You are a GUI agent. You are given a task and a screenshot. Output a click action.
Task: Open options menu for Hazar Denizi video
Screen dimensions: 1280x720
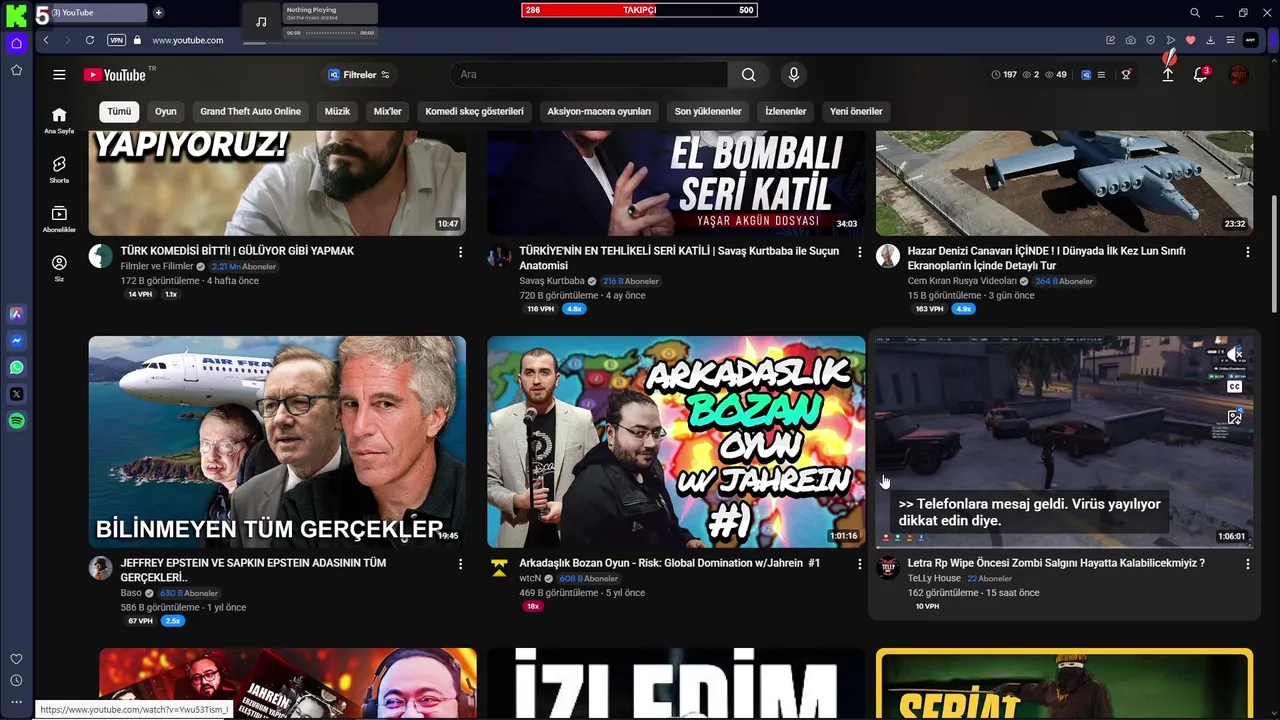click(1247, 252)
